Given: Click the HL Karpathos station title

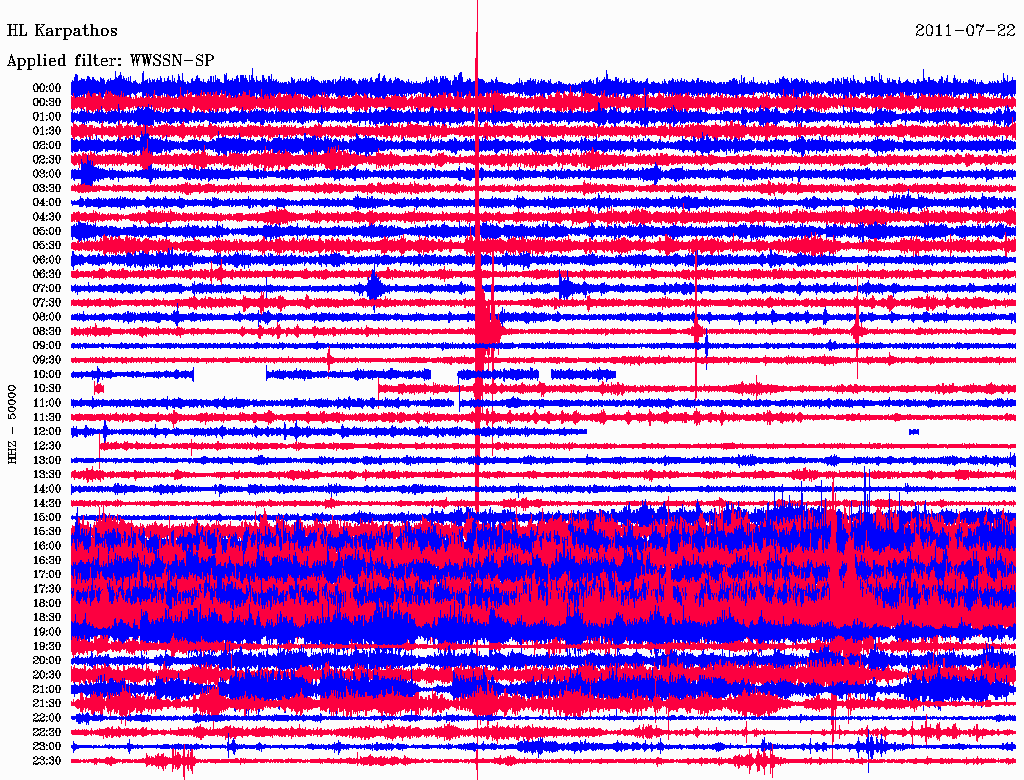Looking at the screenshot, I should click(62, 31).
